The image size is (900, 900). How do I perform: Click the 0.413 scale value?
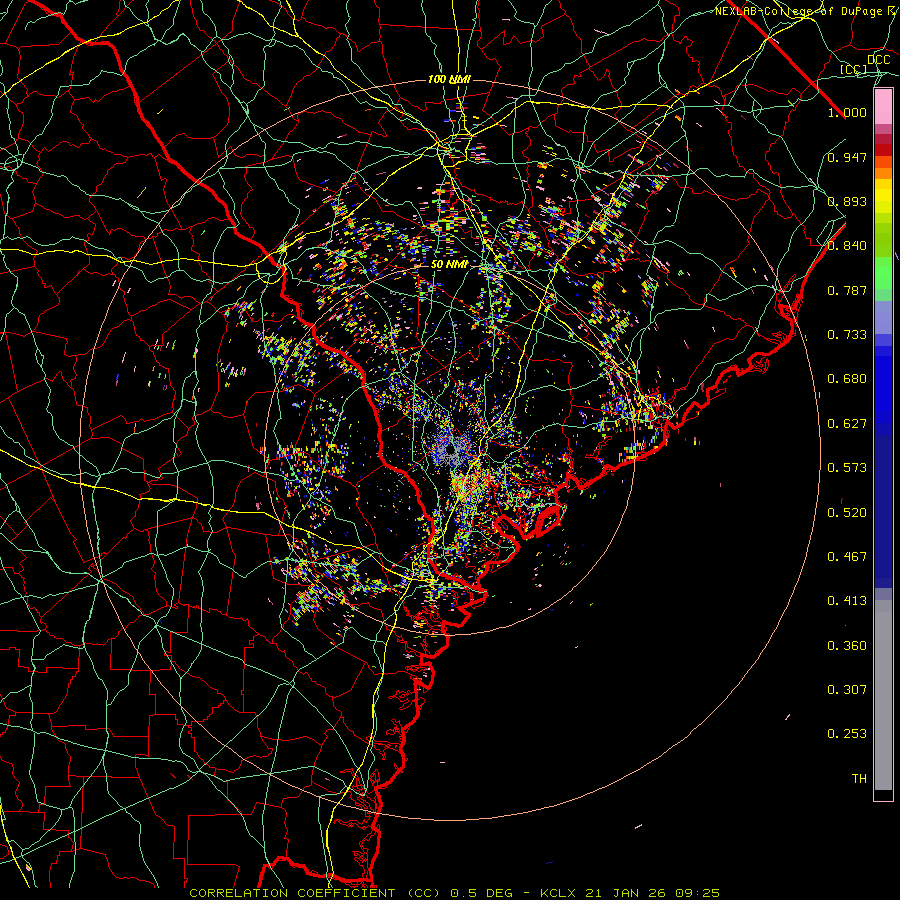(x=847, y=601)
